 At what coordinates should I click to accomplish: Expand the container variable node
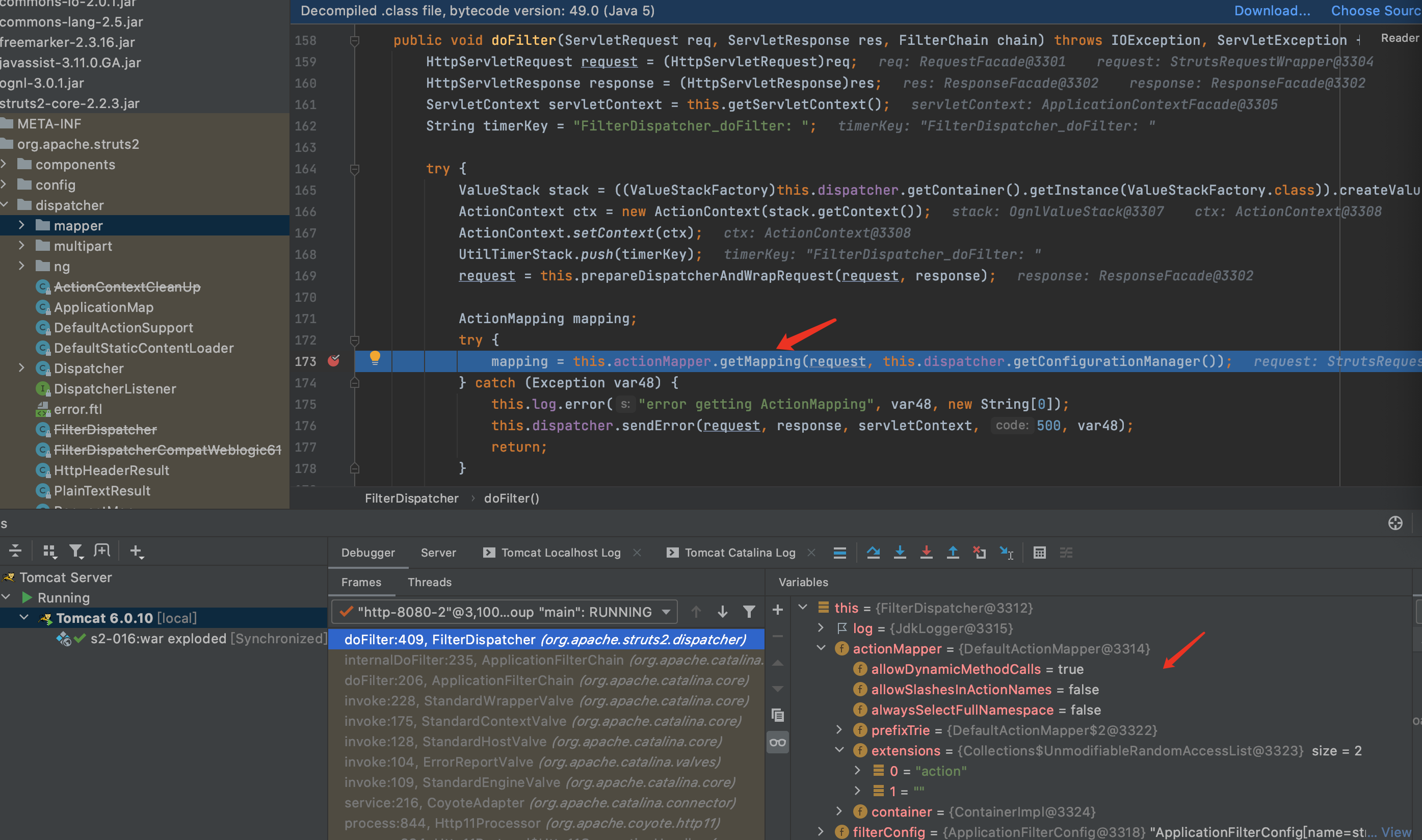click(839, 811)
